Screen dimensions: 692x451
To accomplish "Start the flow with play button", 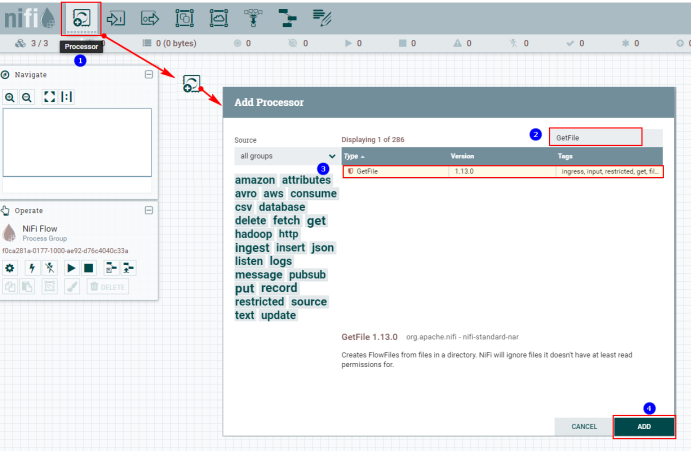I will coord(71,268).
